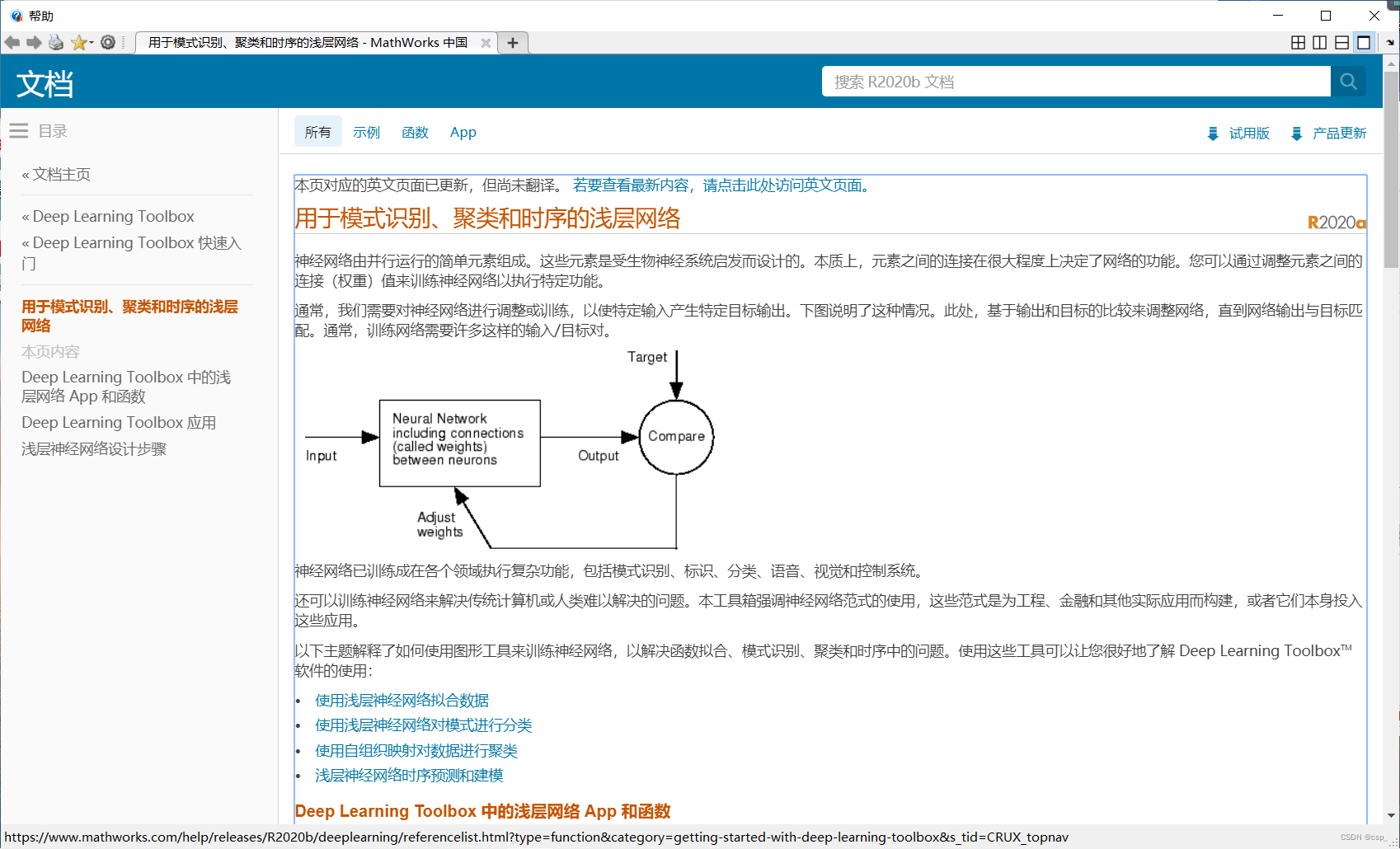Select the 用于模式识别 browser tab
1400x849 pixels.
pyautogui.click(x=308, y=43)
